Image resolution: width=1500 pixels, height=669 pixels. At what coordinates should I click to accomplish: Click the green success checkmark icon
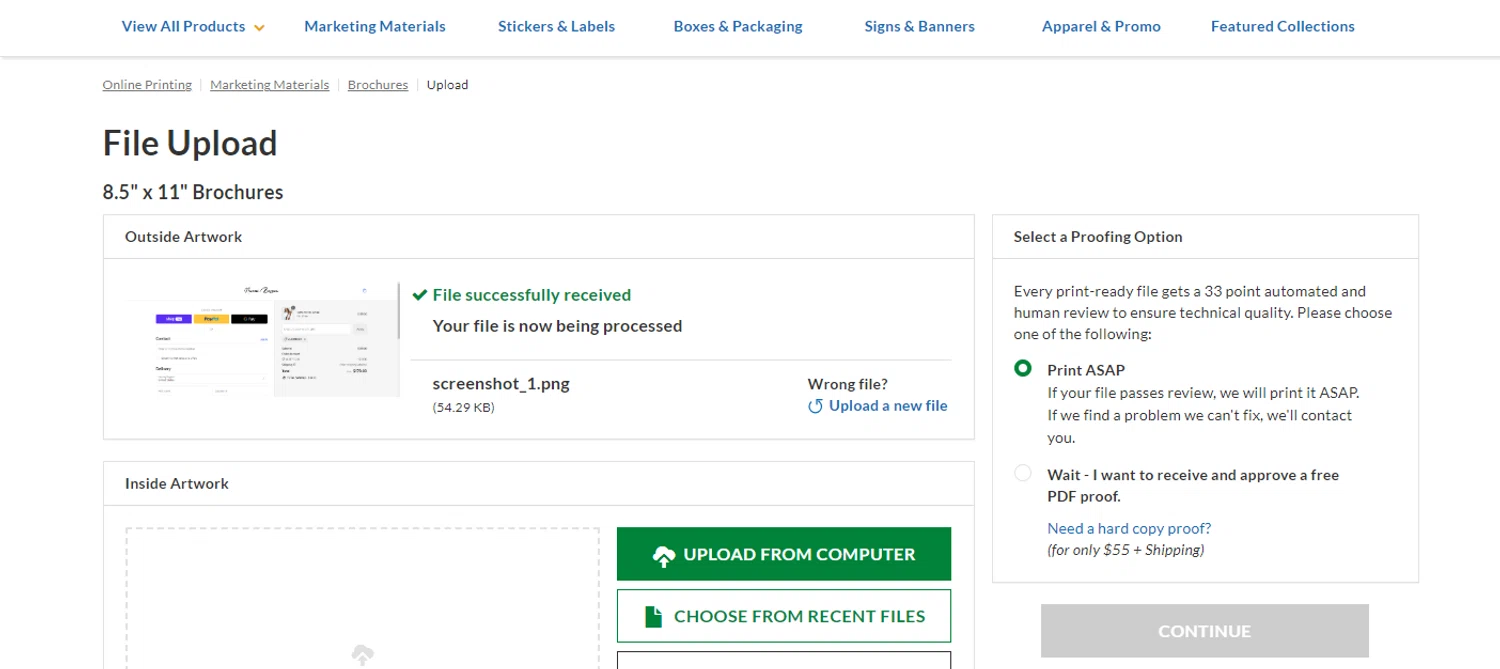(x=420, y=295)
